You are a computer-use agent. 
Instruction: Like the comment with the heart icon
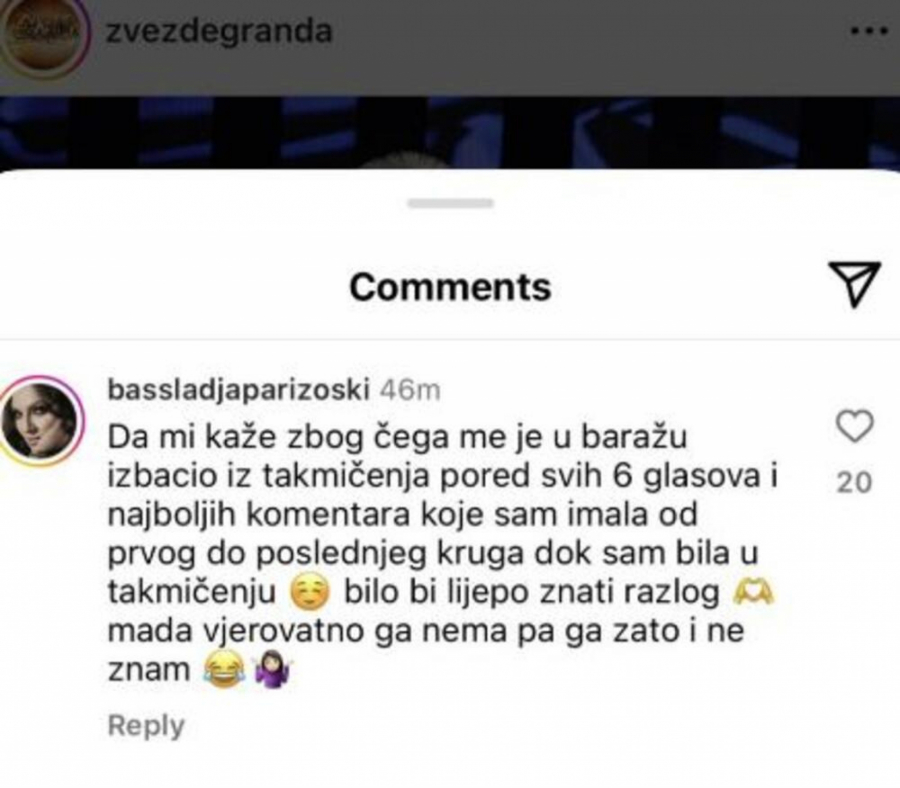point(855,426)
